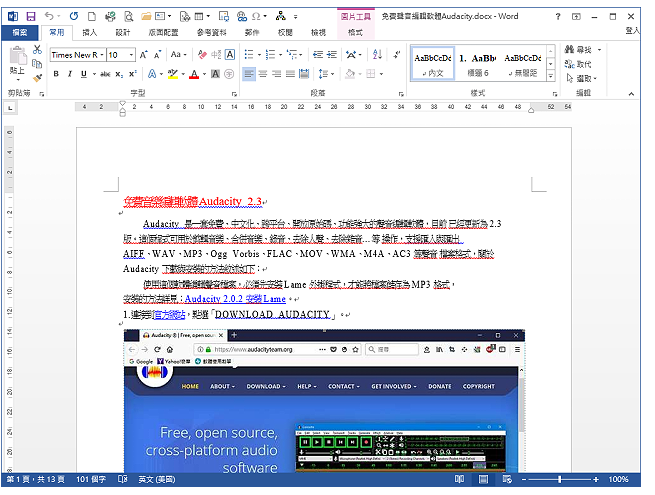Click the Open folder icon
Image resolution: width=655 pixels, height=495 pixels.
pos(146,16)
